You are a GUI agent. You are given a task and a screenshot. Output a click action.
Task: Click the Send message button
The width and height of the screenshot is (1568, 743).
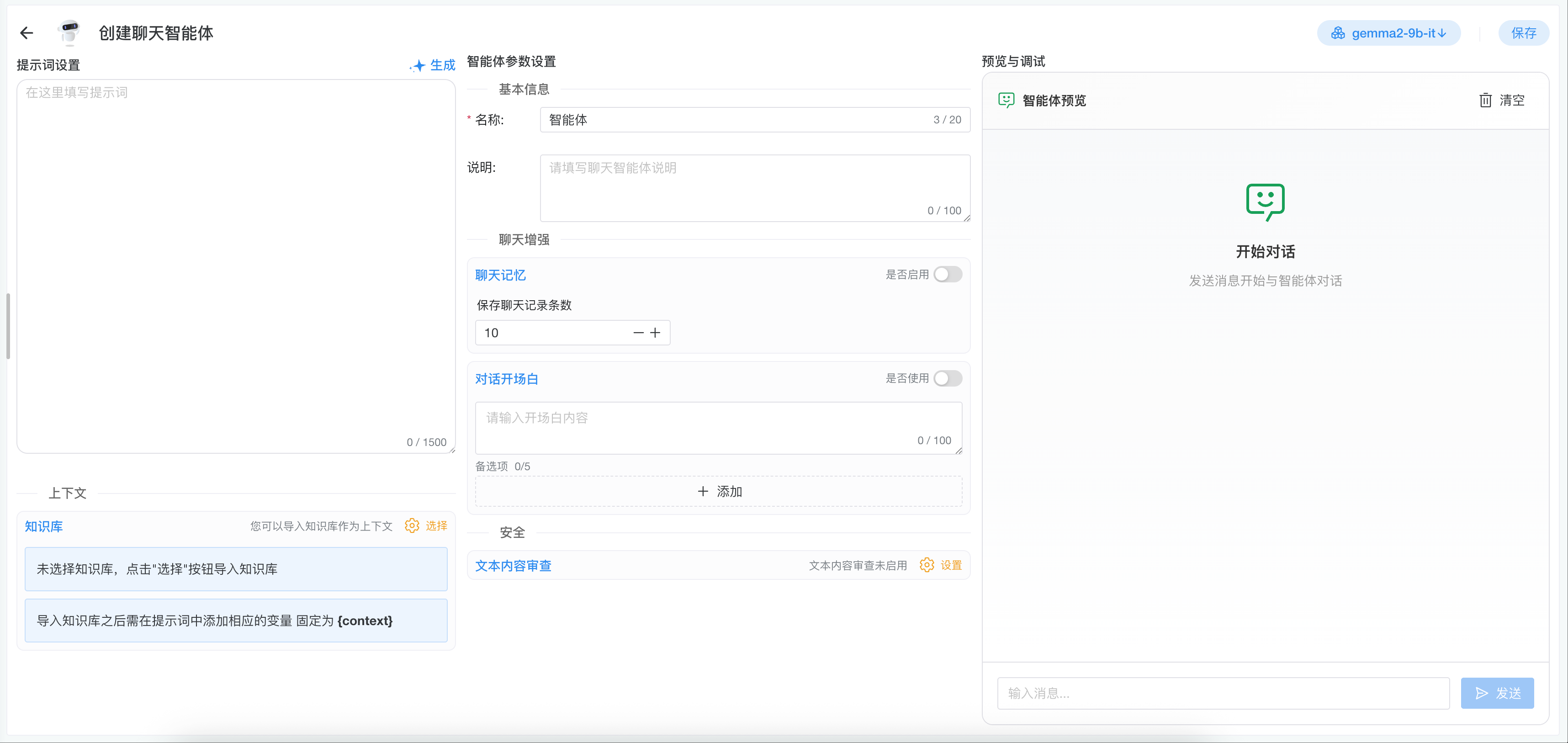1497,693
